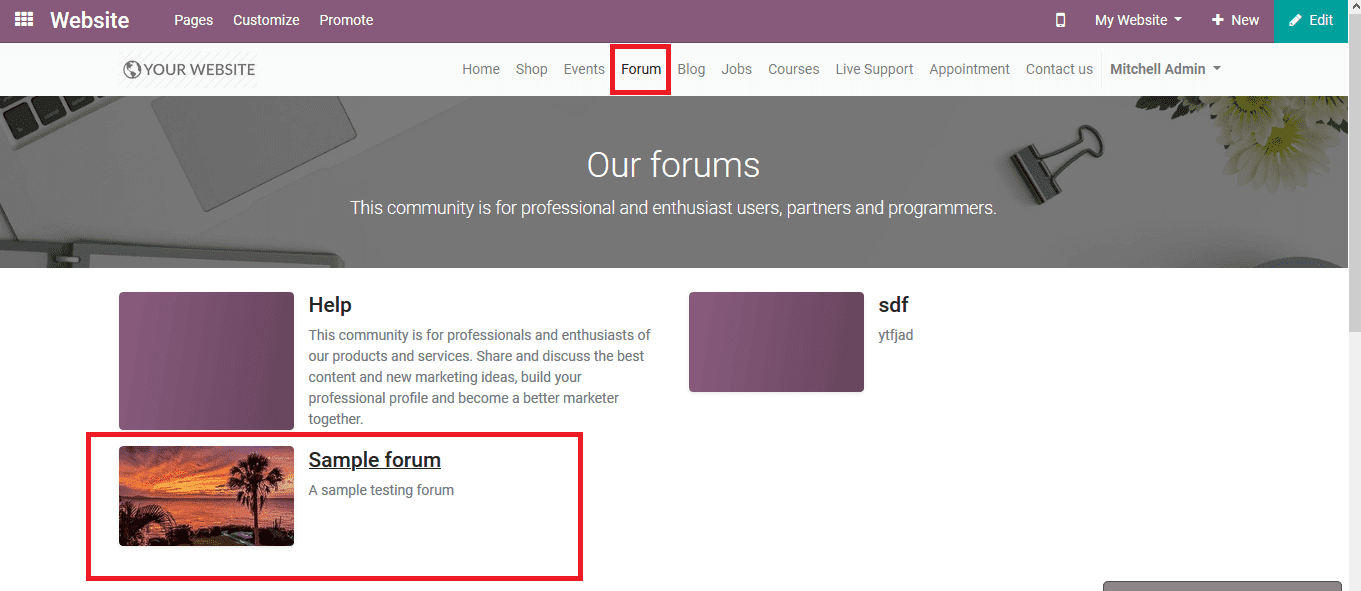The width and height of the screenshot is (1361, 591).
Task: Click the Website app title
Action: (x=90, y=20)
